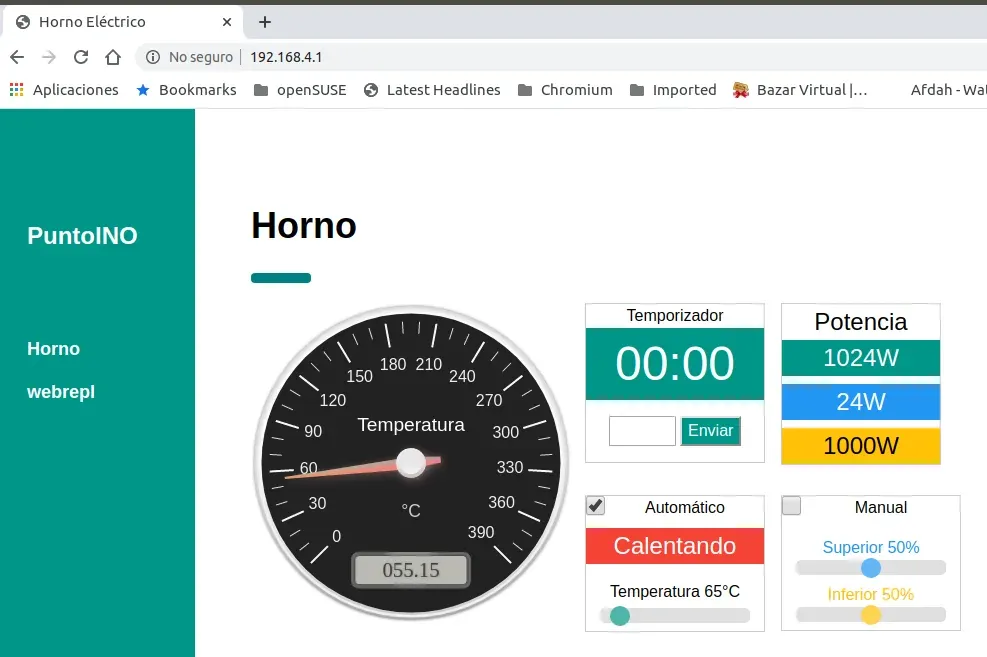Open the Afdah bookmark
Image resolution: width=987 pixels, height=657 pixels.
(x=947, y=90)
